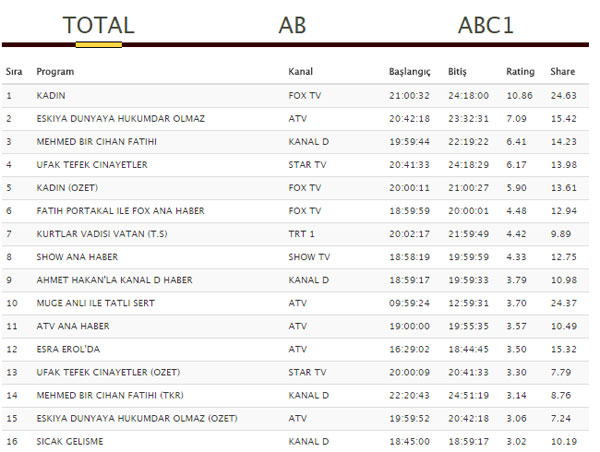Click the Sıra column header
The height and width of the screenshot is (452, 600).
click(14, 72)
